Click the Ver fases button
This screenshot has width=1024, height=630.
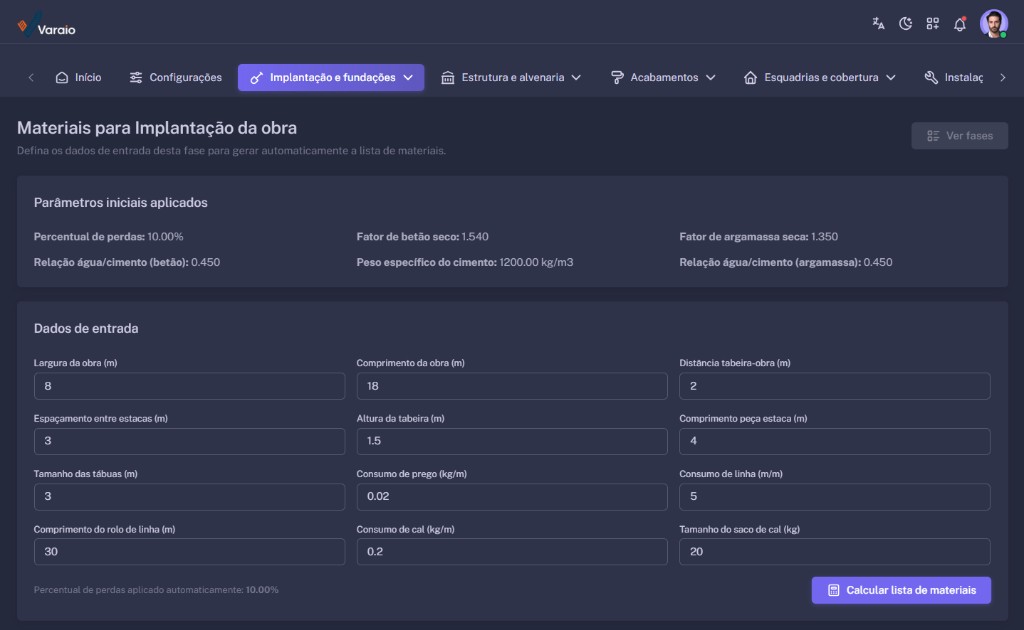coord(959,136)
